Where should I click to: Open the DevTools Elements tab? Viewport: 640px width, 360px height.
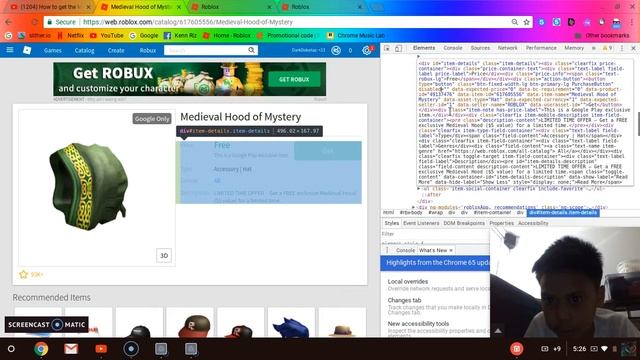point(424,48)
